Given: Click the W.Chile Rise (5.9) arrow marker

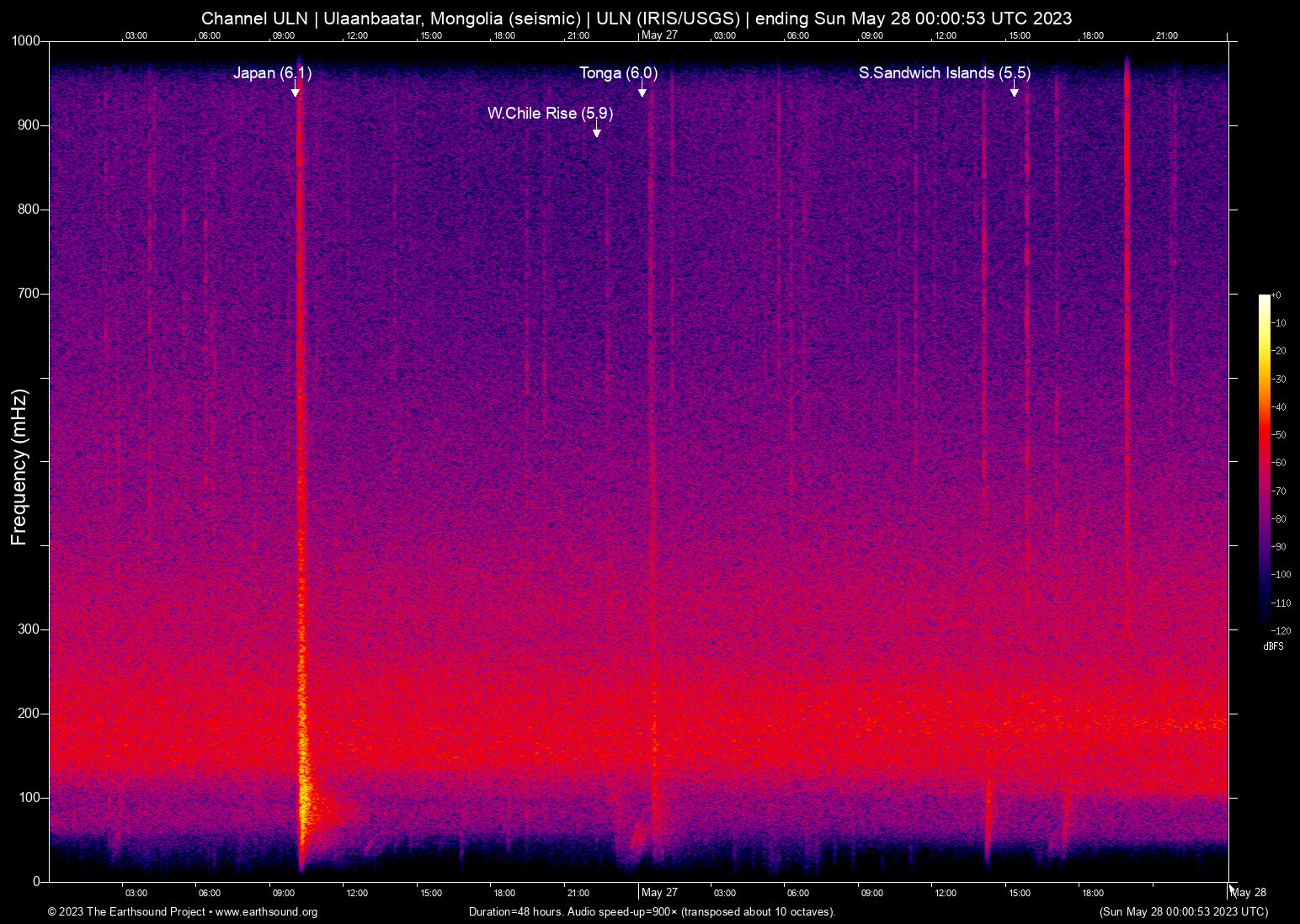Looking at the screenshot, I should coord(597,130).
